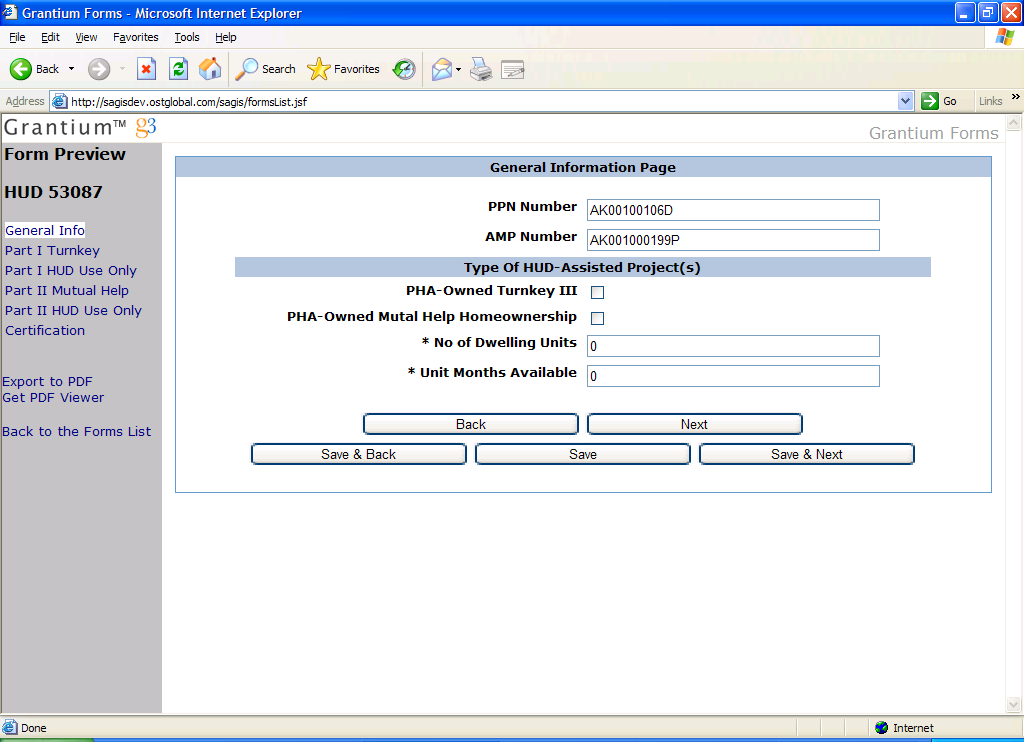Click the address bar URL text

tap(189, 102)
